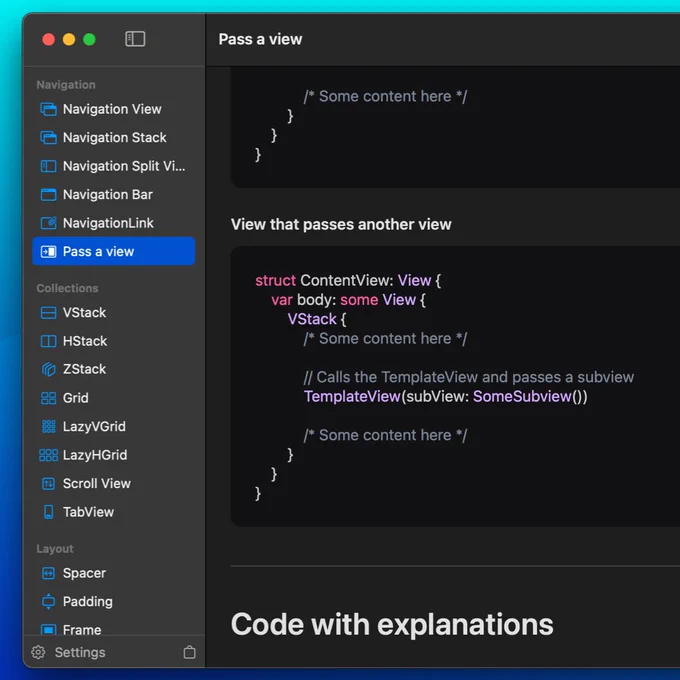Click the Navigation Bar icon
680x680 pixels.
(48, 195)
